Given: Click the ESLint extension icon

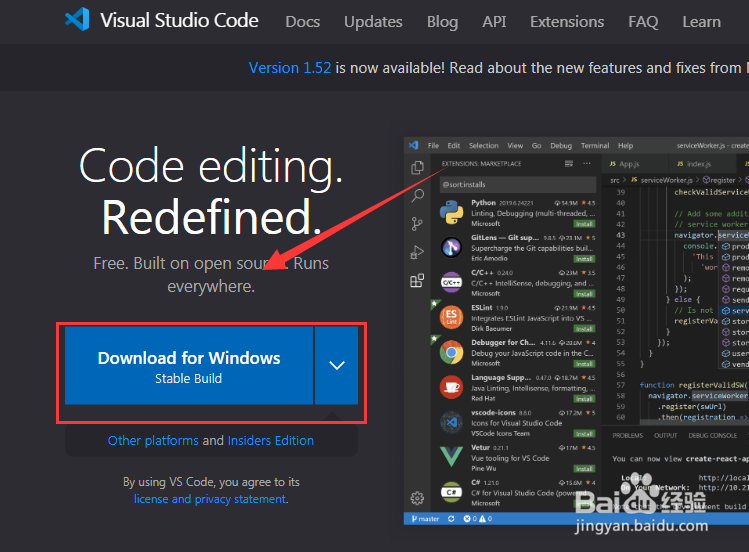Looking at the screenshot, I should pos(451,317).
